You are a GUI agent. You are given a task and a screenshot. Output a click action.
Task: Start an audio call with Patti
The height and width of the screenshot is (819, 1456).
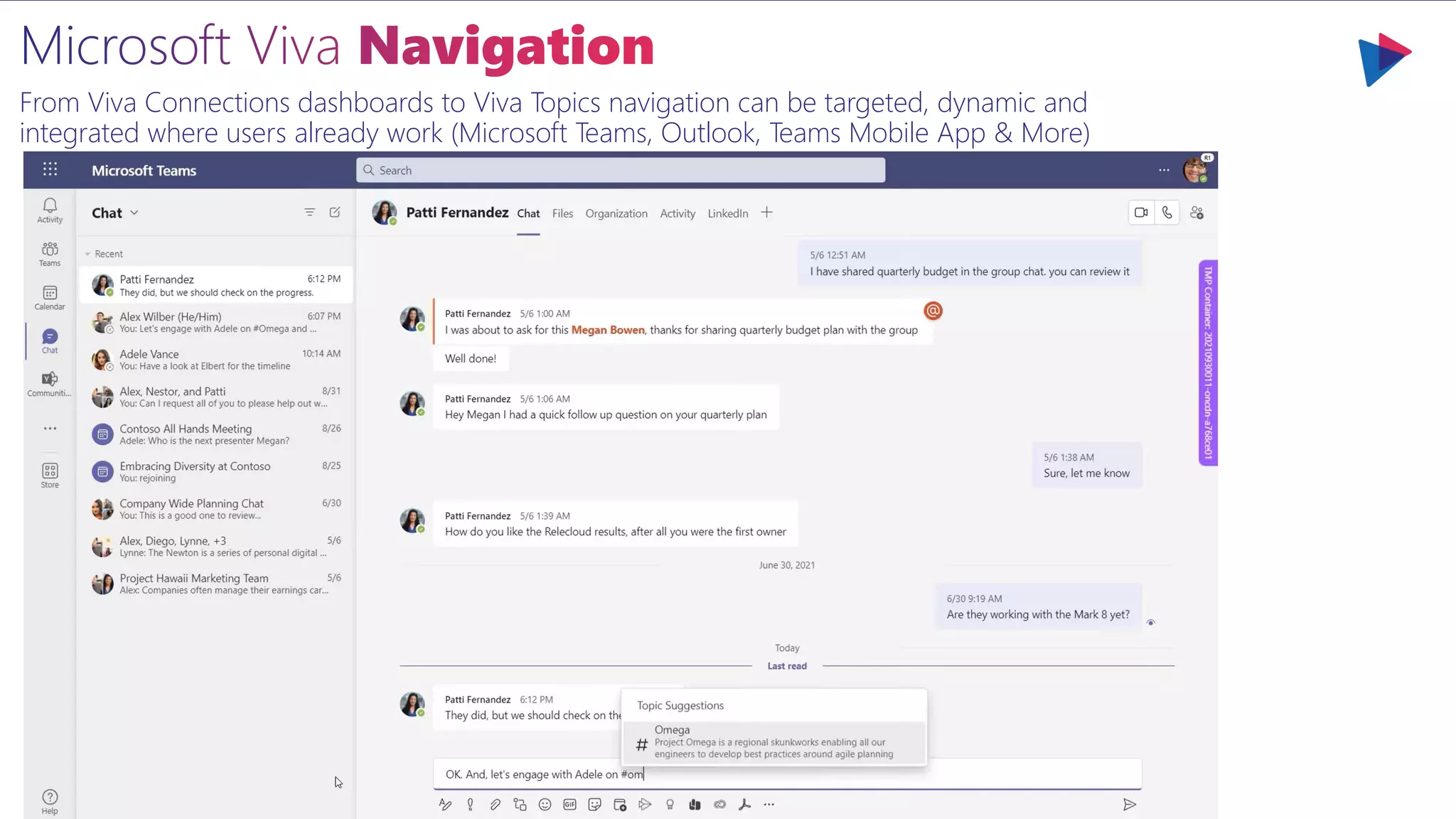coord(1167,213)
